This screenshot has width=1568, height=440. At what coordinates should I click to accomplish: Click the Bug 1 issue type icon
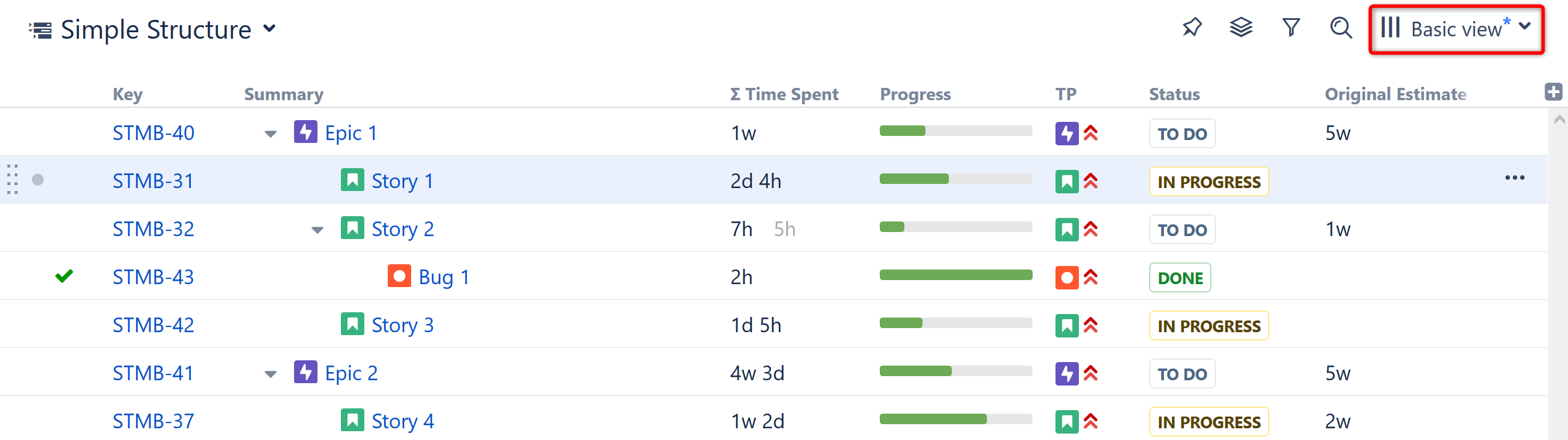[399, 276]
